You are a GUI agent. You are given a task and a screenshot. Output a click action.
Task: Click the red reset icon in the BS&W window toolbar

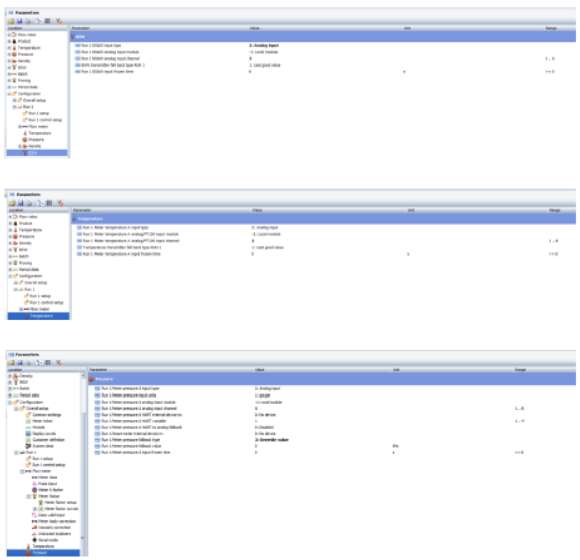(59, 21)
